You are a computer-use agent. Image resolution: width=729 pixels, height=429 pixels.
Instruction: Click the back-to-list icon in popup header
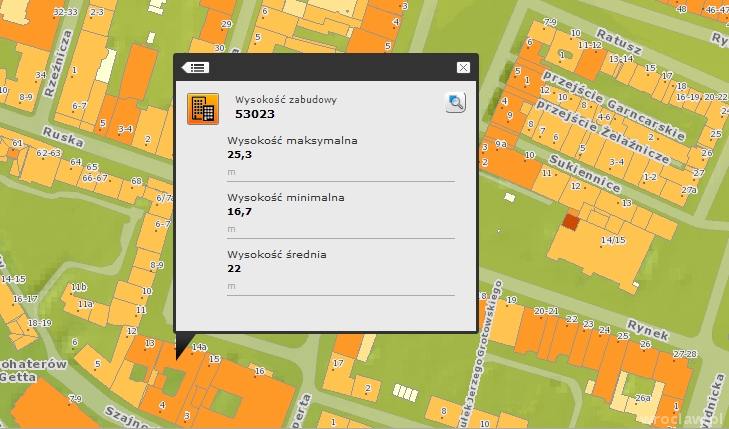(195, 67)
